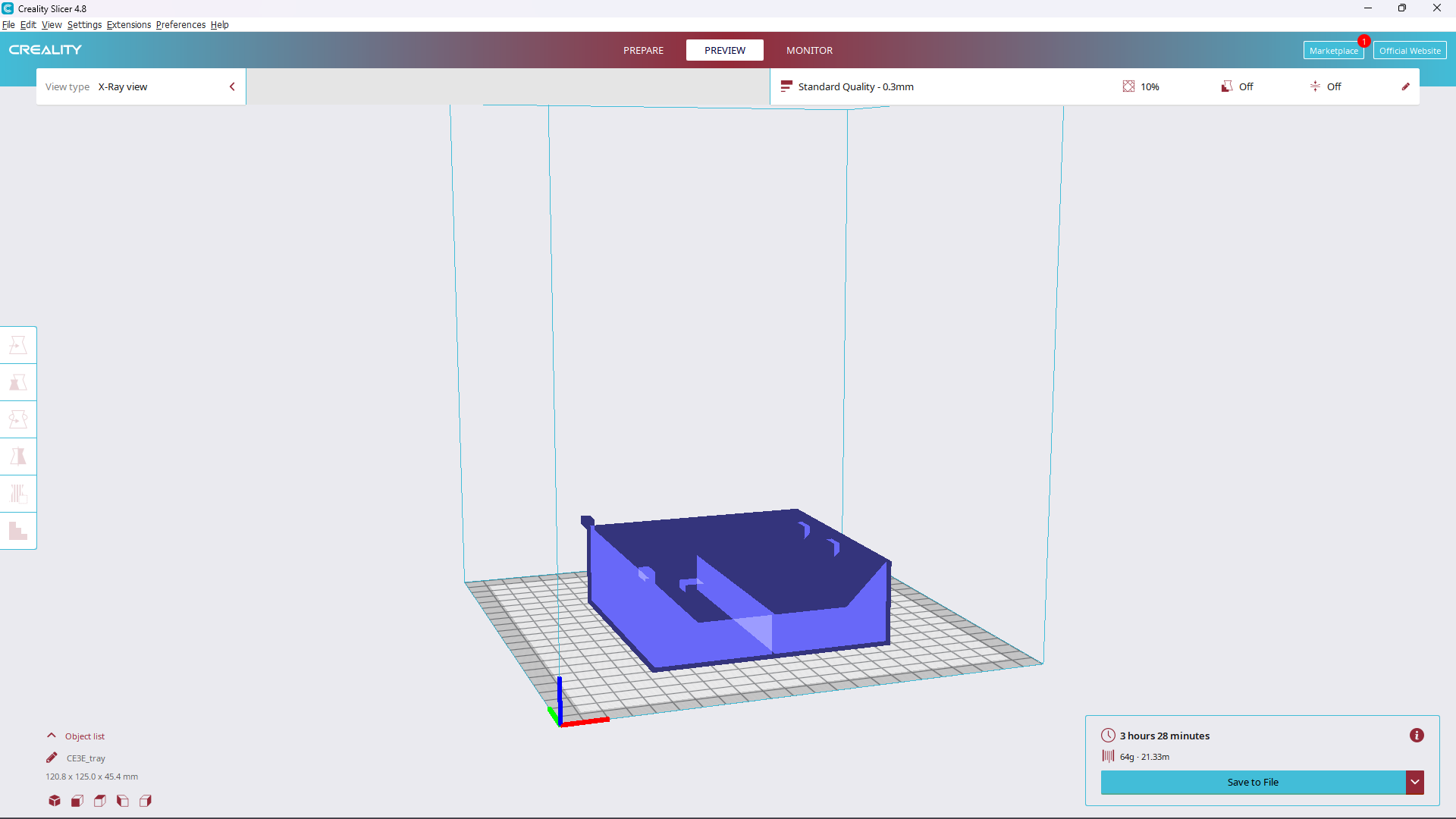The image size is (1456, 819).
Task: Switch to the 3D camera view cube
Action: pos(54,801)
